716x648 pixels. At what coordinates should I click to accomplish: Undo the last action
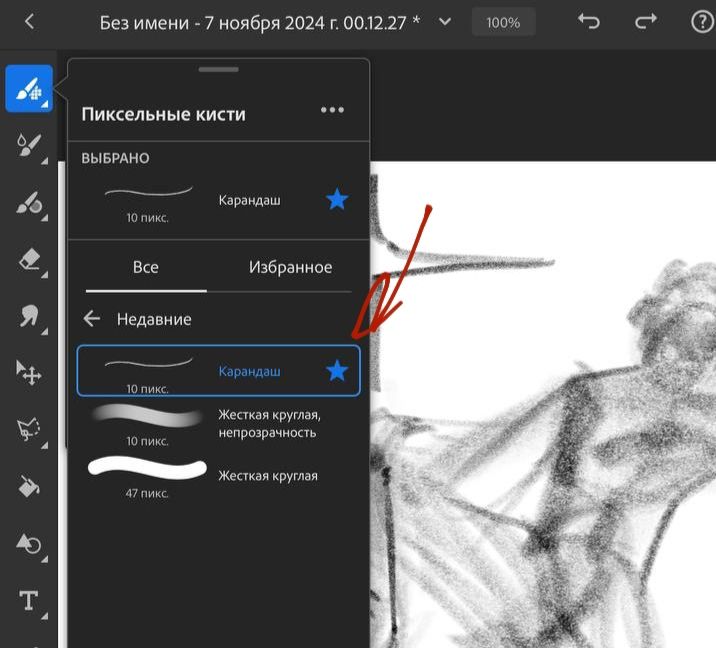pos(589,21)
